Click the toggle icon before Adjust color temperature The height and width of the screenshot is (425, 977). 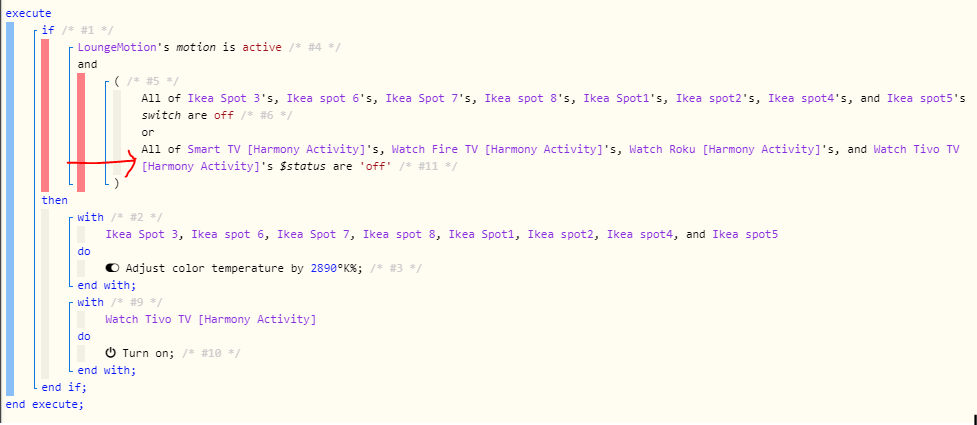[x=113, y=268]
